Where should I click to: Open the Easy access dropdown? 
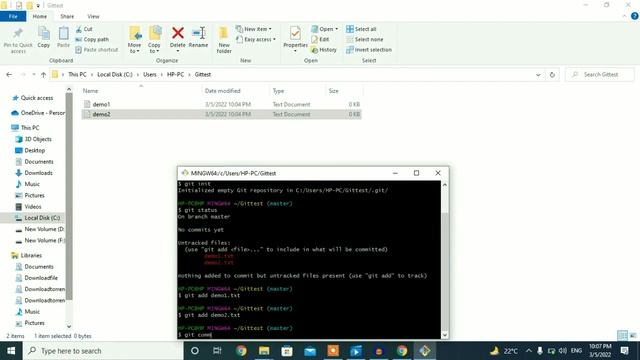pos(256,40)
